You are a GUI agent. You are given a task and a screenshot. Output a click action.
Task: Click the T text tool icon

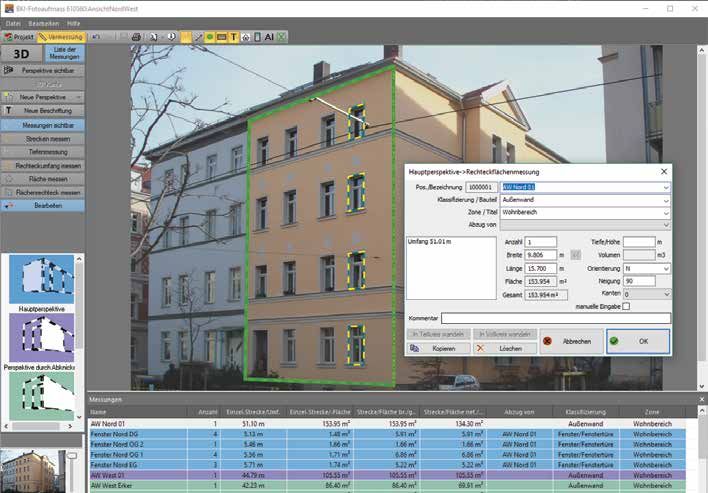[234, 37]
